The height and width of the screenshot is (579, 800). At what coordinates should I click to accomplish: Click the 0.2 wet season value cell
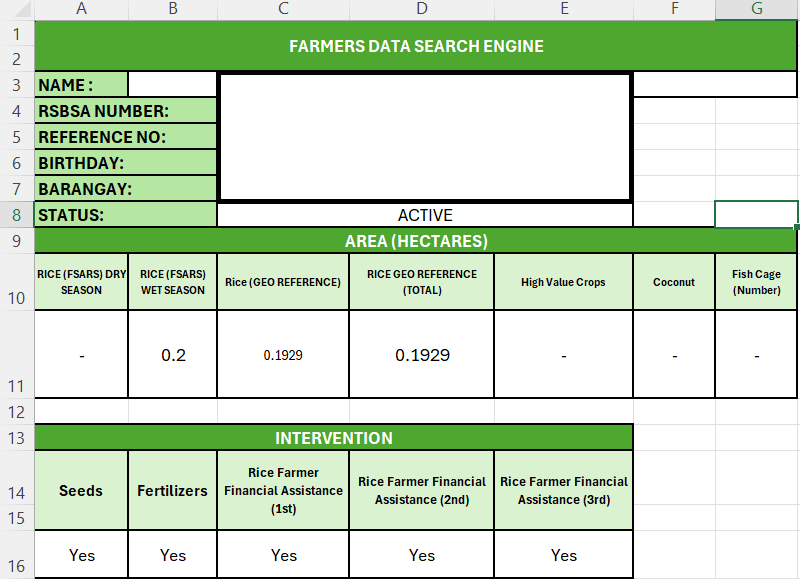click(x=173, y=355)
